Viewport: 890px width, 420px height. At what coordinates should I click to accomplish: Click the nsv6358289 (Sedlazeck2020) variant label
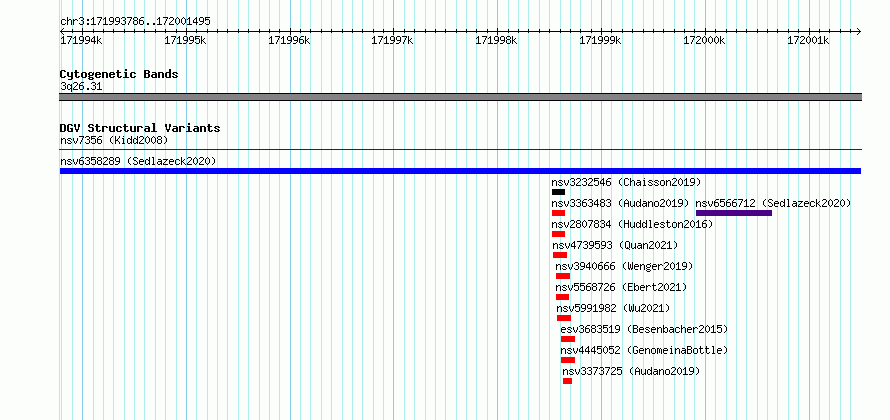tap(138, 161)
